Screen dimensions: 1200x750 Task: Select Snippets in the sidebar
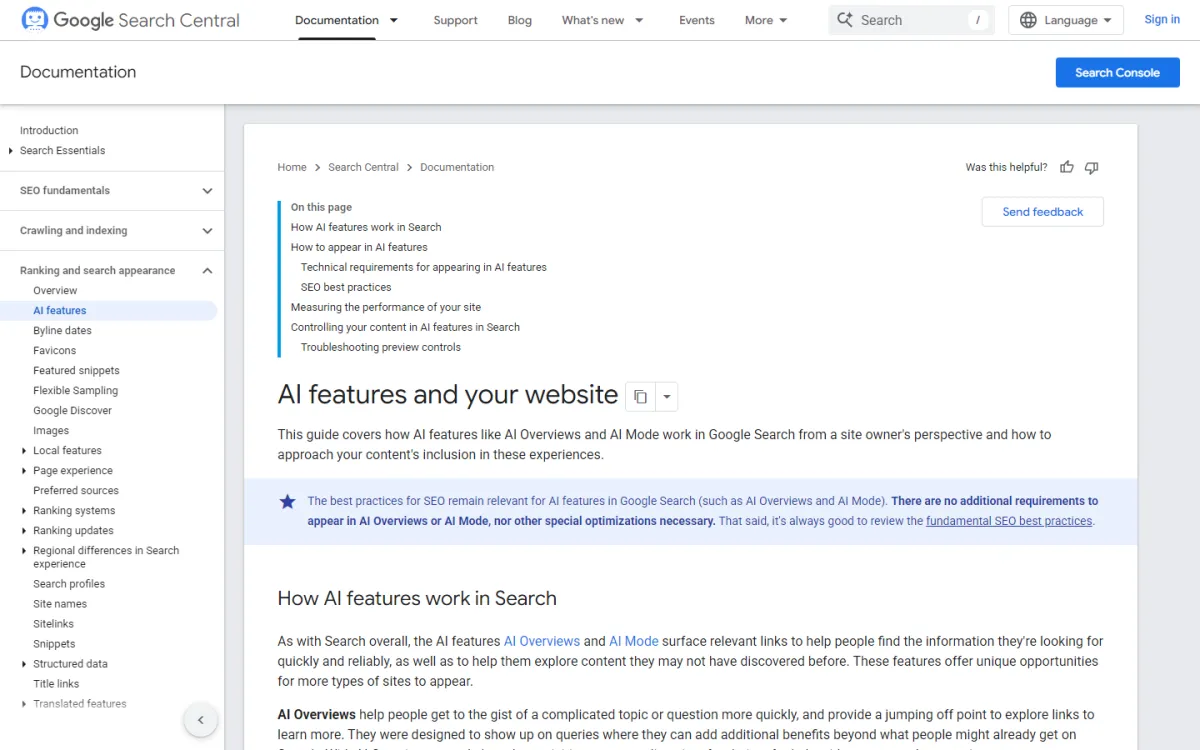(x=54, y=644)
